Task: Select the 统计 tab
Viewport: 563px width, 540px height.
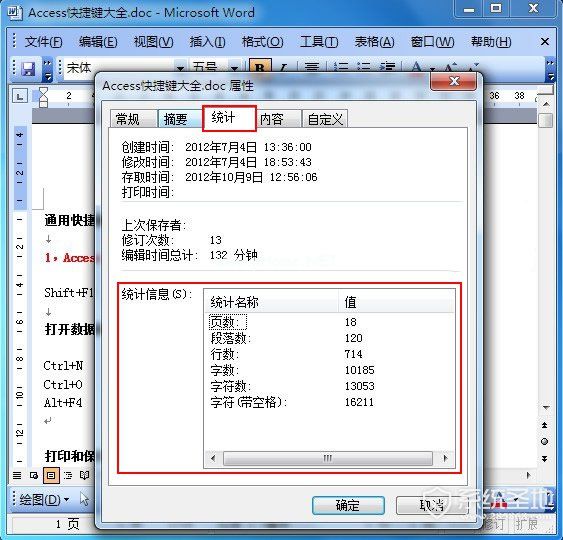Action: 229,118
